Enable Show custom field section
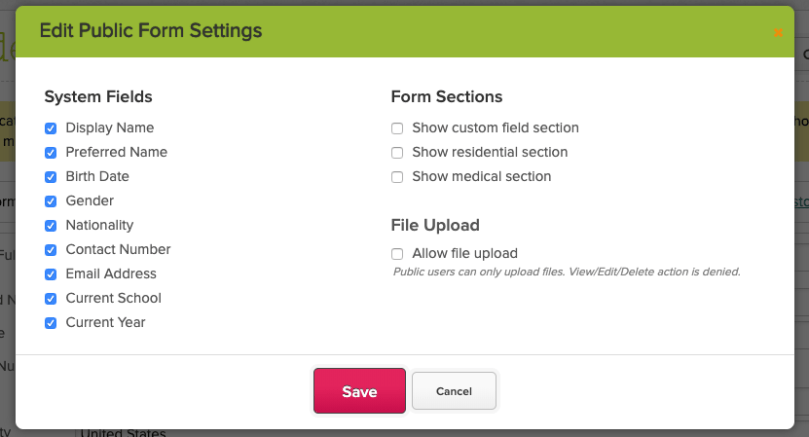Viewport: 809px width, 437px height. [x=397, y=128]
